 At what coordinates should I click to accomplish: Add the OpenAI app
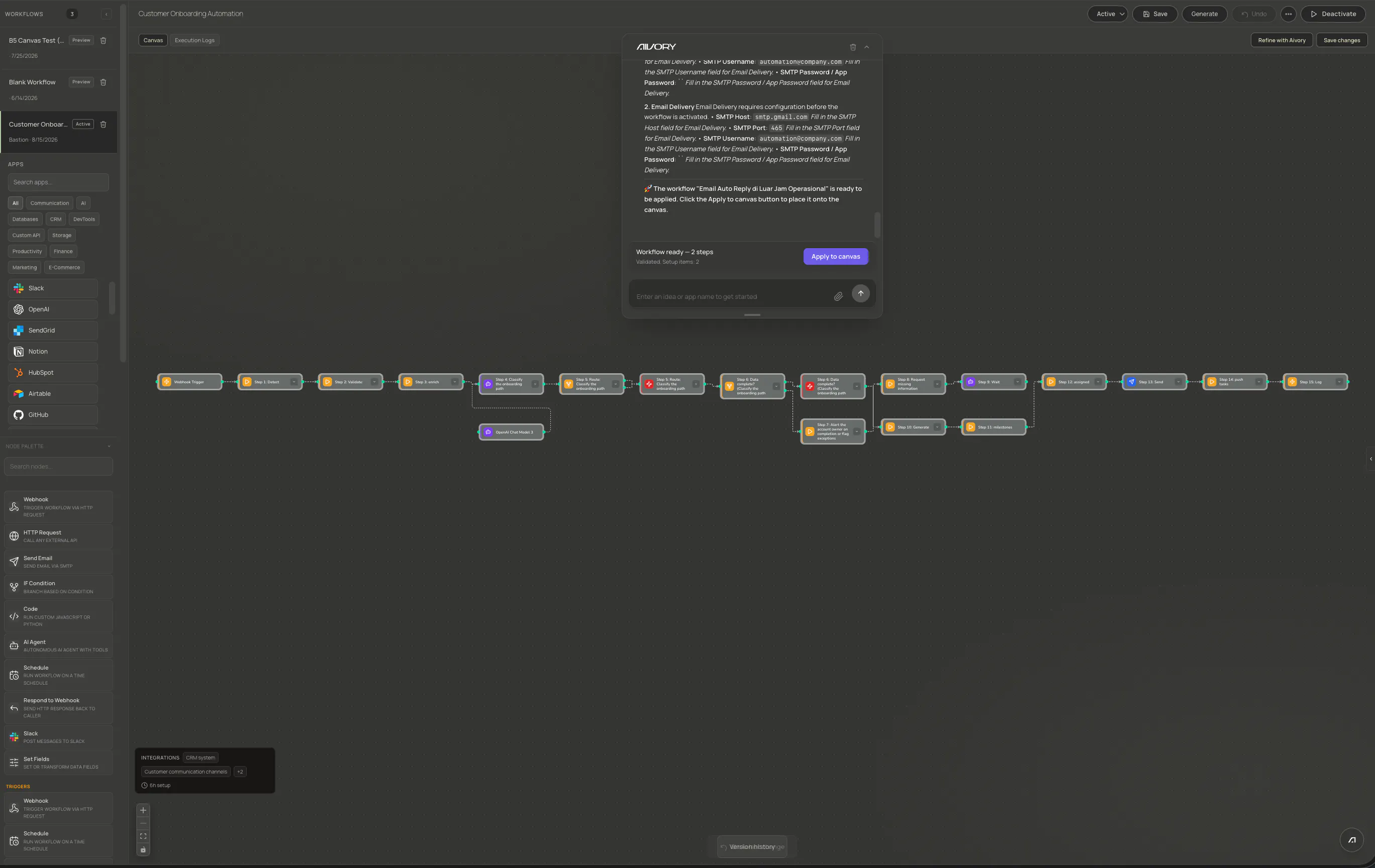coord(53,309)
